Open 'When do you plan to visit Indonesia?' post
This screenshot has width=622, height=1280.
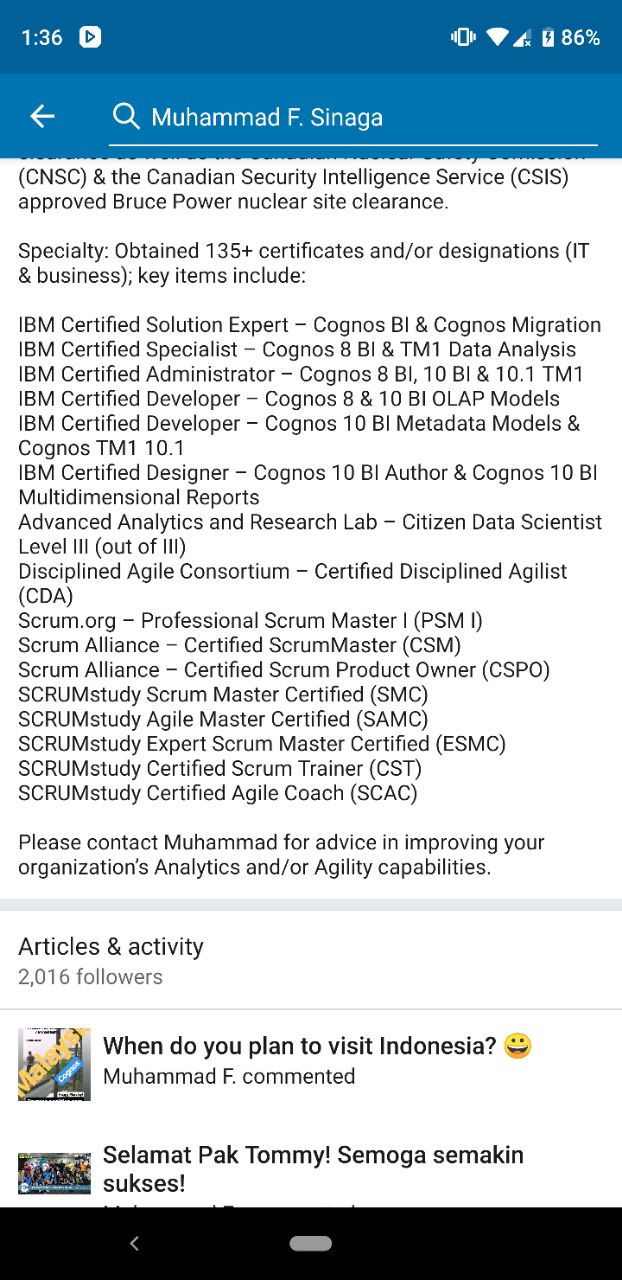coord(300,1046)
